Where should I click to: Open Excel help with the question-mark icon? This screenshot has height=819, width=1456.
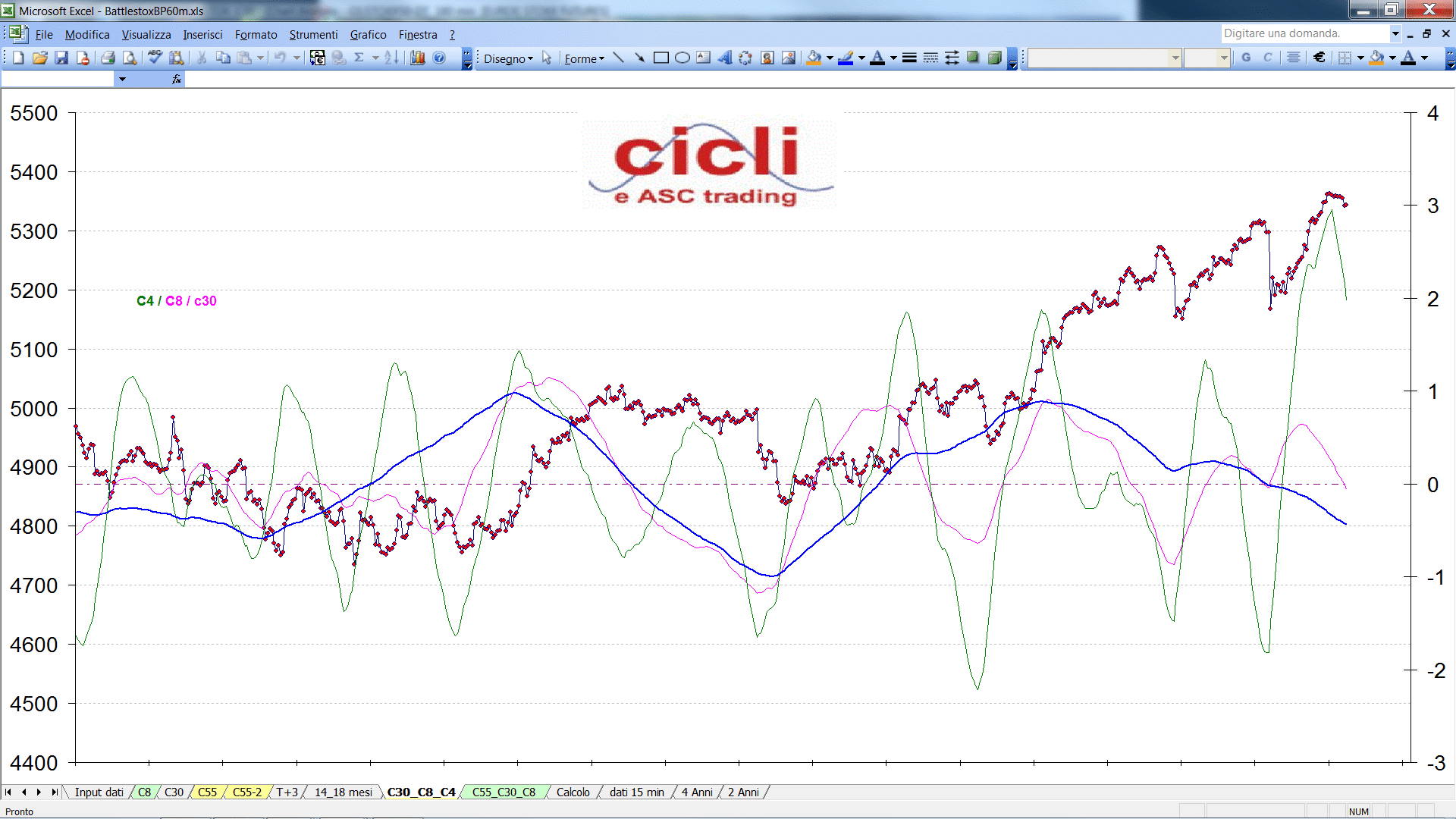pyautogui.click(x=439, y=58)
